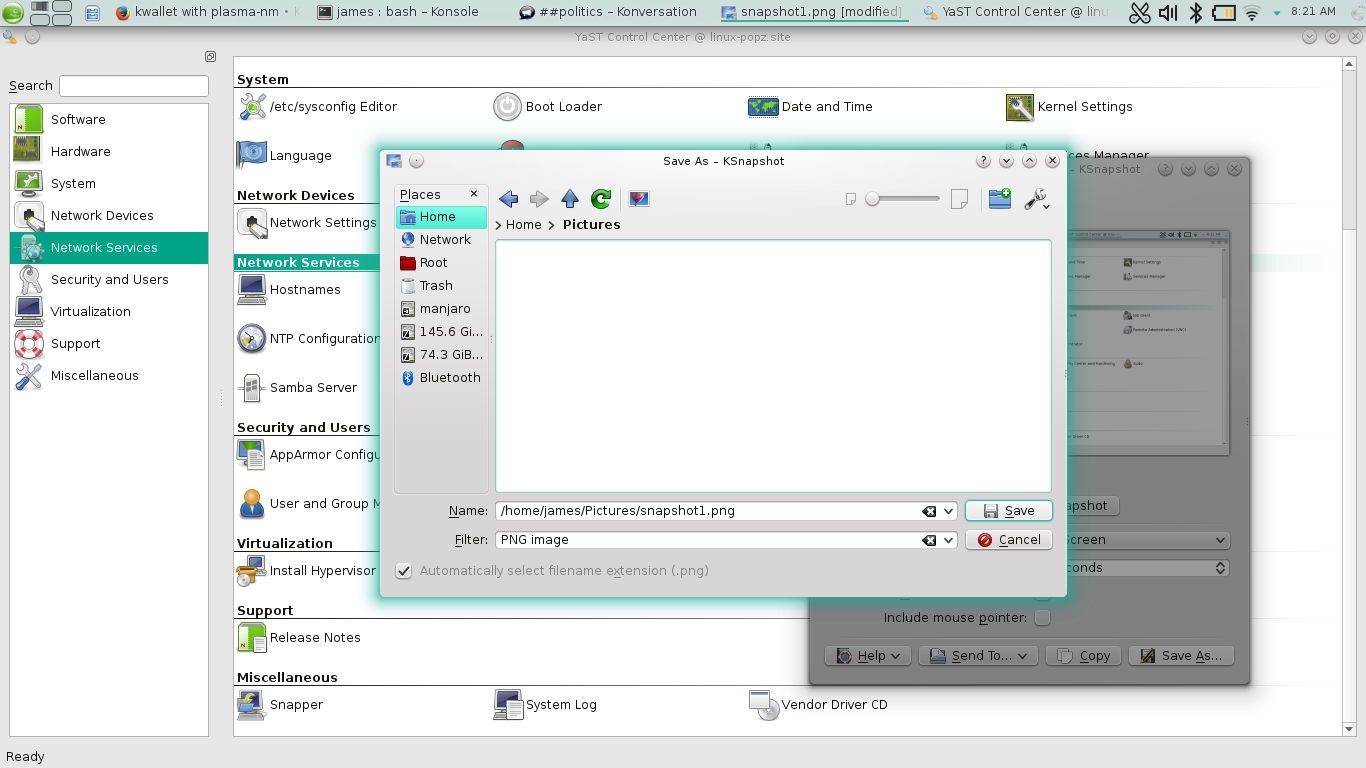
Task: Click the Save button
Action: pyautogui.click(x=1008, y=511)
